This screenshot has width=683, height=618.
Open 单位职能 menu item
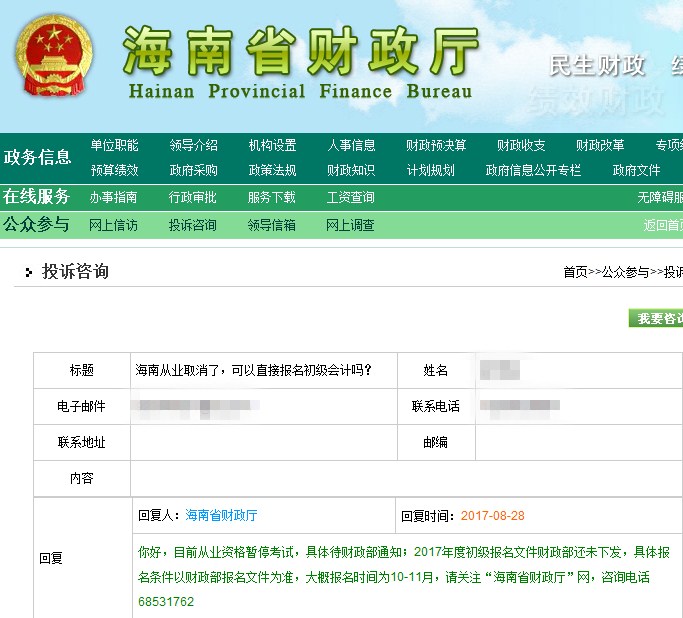(x=114, y=146)
